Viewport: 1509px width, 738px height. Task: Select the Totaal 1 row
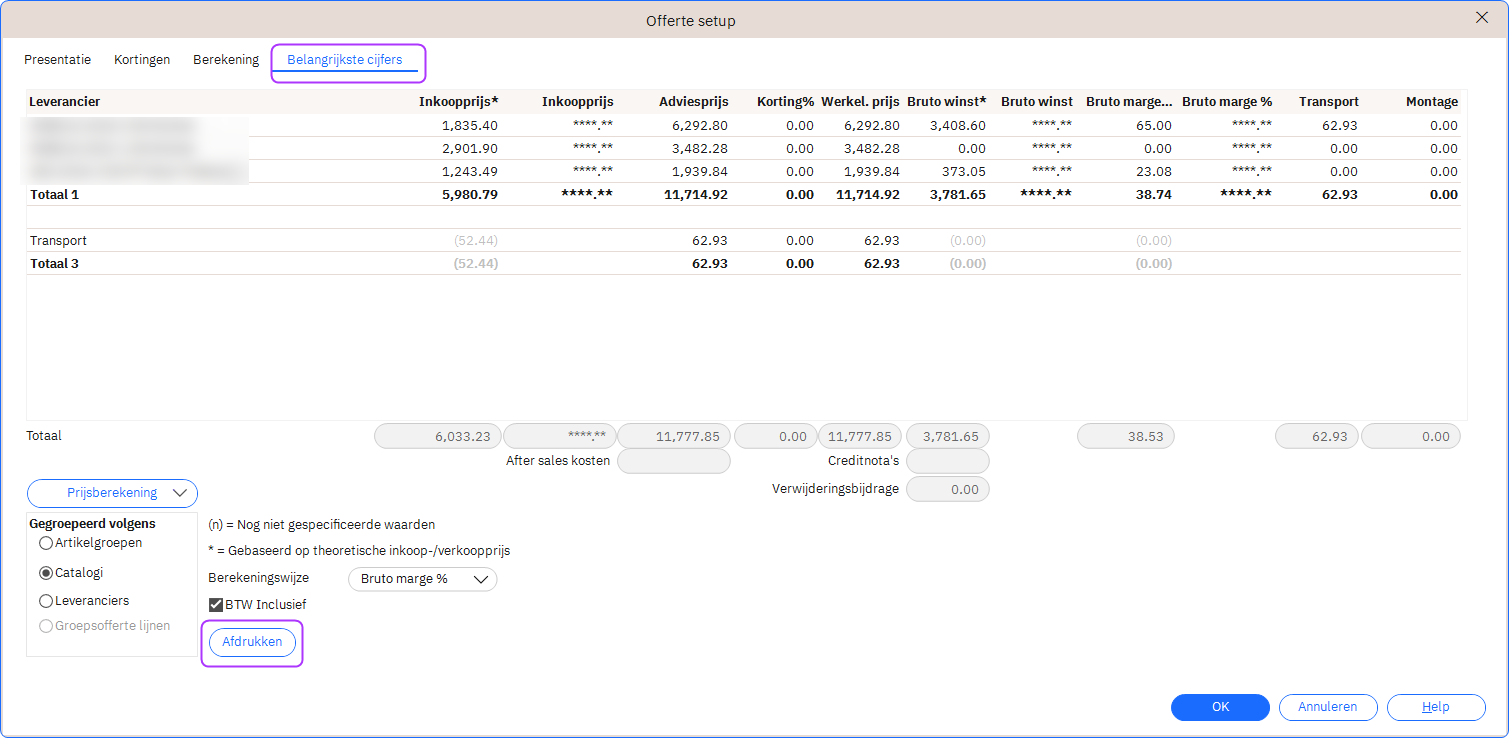pos(55,195)
